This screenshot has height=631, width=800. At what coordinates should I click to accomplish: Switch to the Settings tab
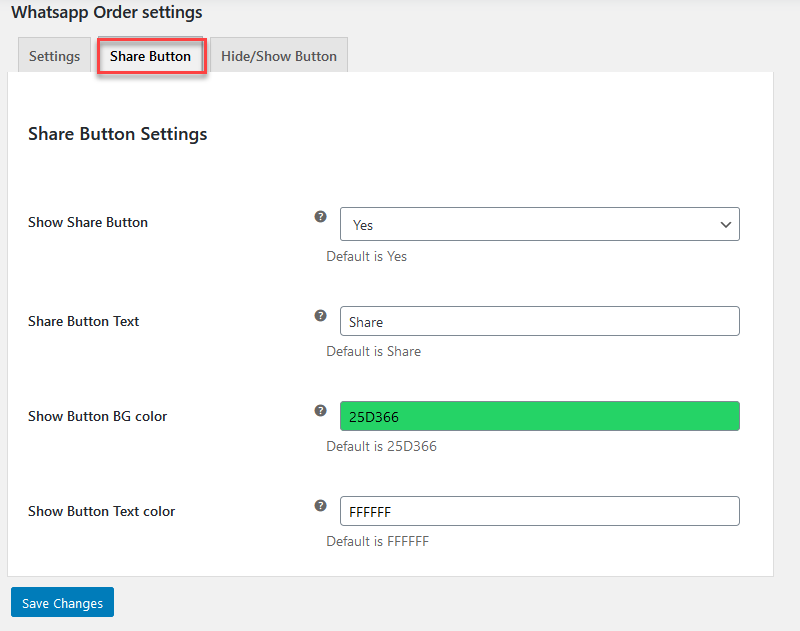[x=55, y=55]
